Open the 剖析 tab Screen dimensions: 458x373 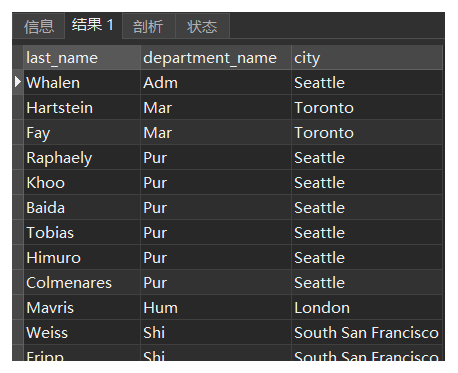(148, 26)
